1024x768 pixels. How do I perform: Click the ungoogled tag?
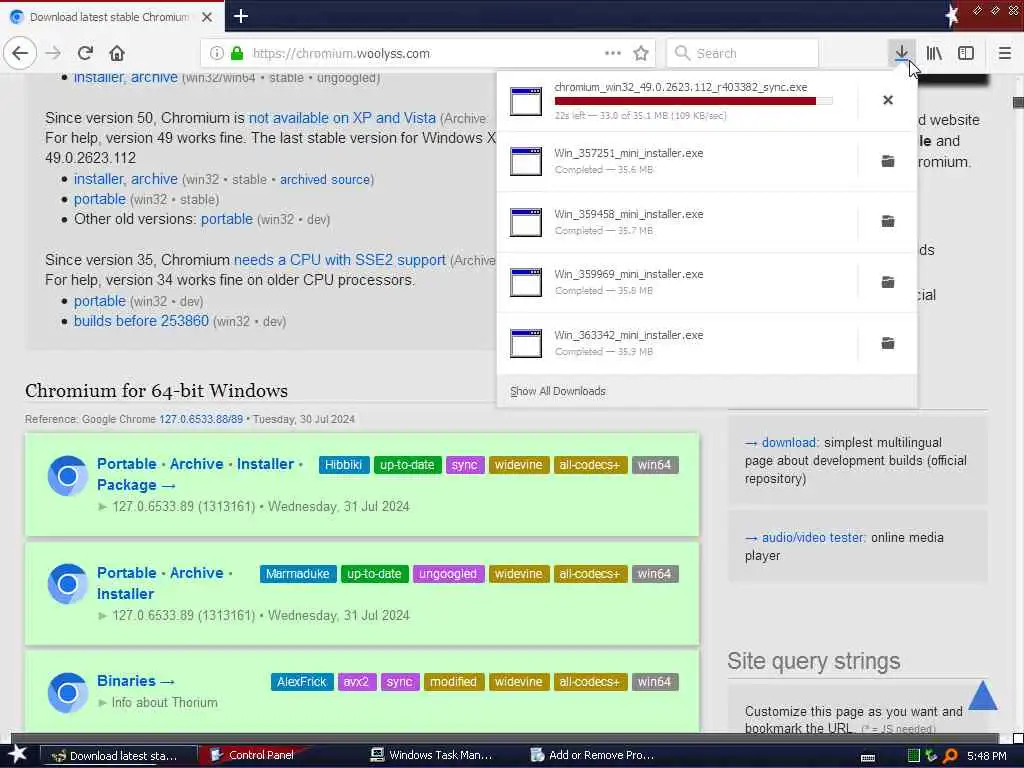[448, 574]
